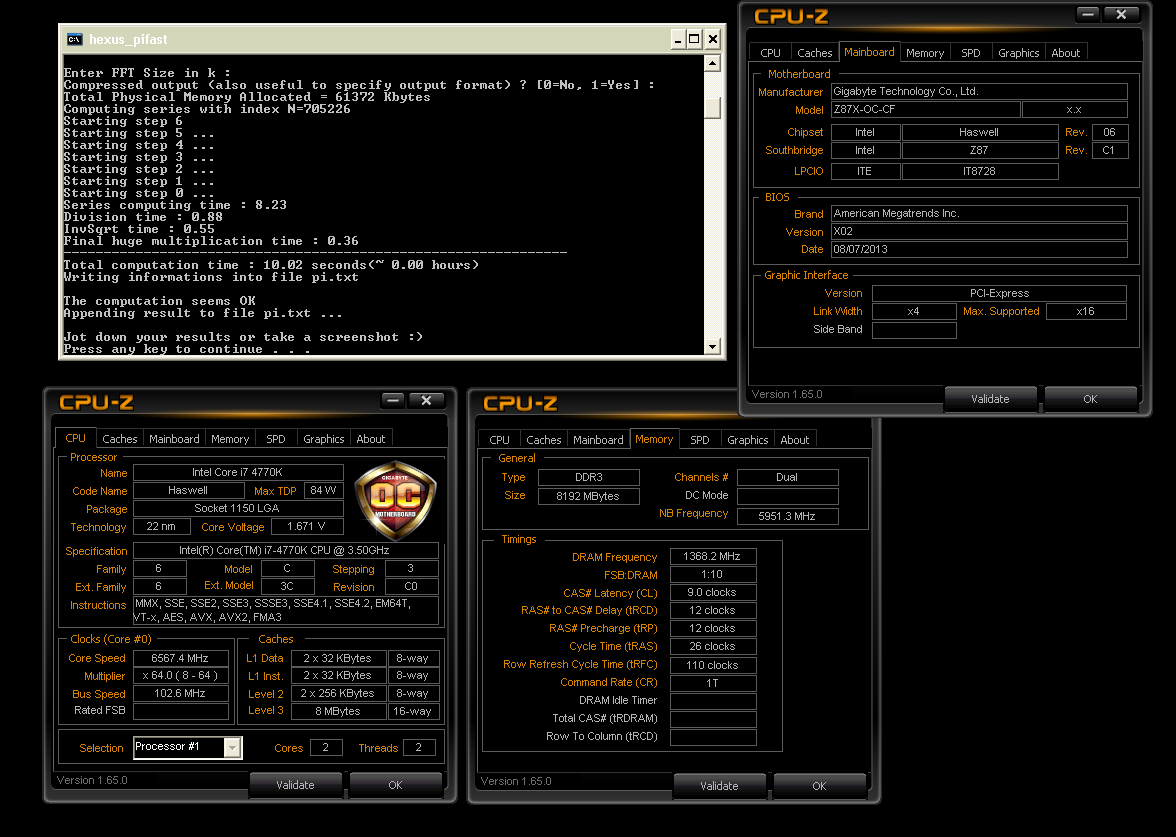The height and width of the screenshot is (837, 1176).
Task: Minimize the hexus_pifast console window
Action: tap(677, 39)
